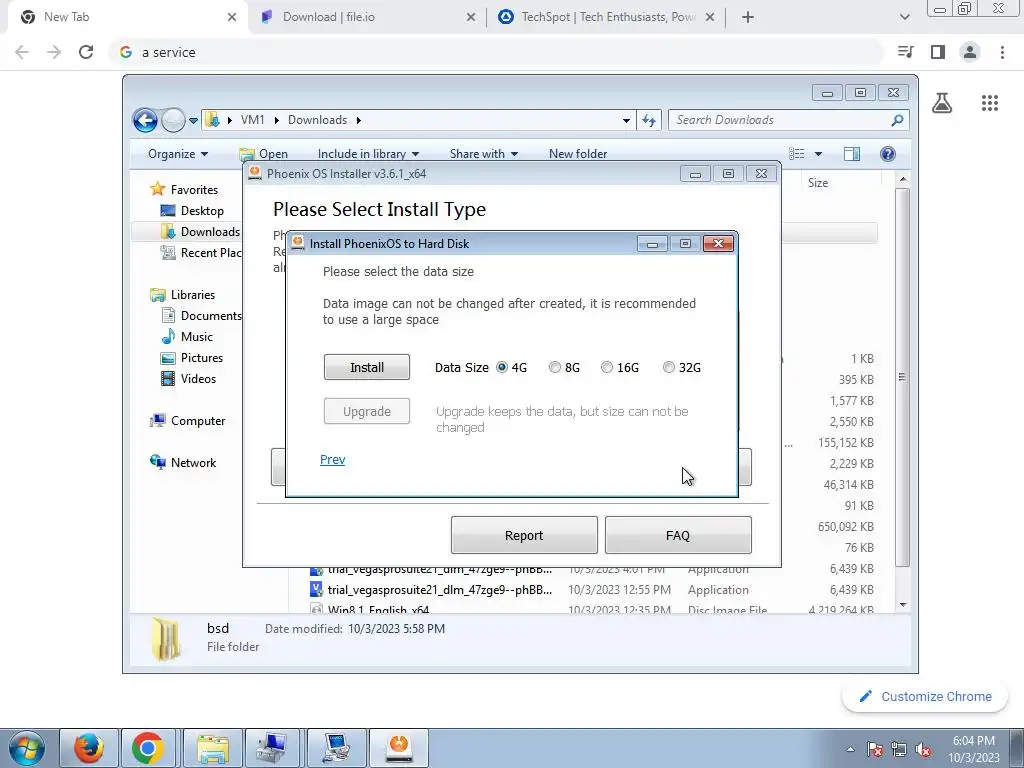Image resolution: width=1024 pixels, height=768 pixels.
Task: Expand Explorer recent pages dropdown arrow
Action: (193, 121)
